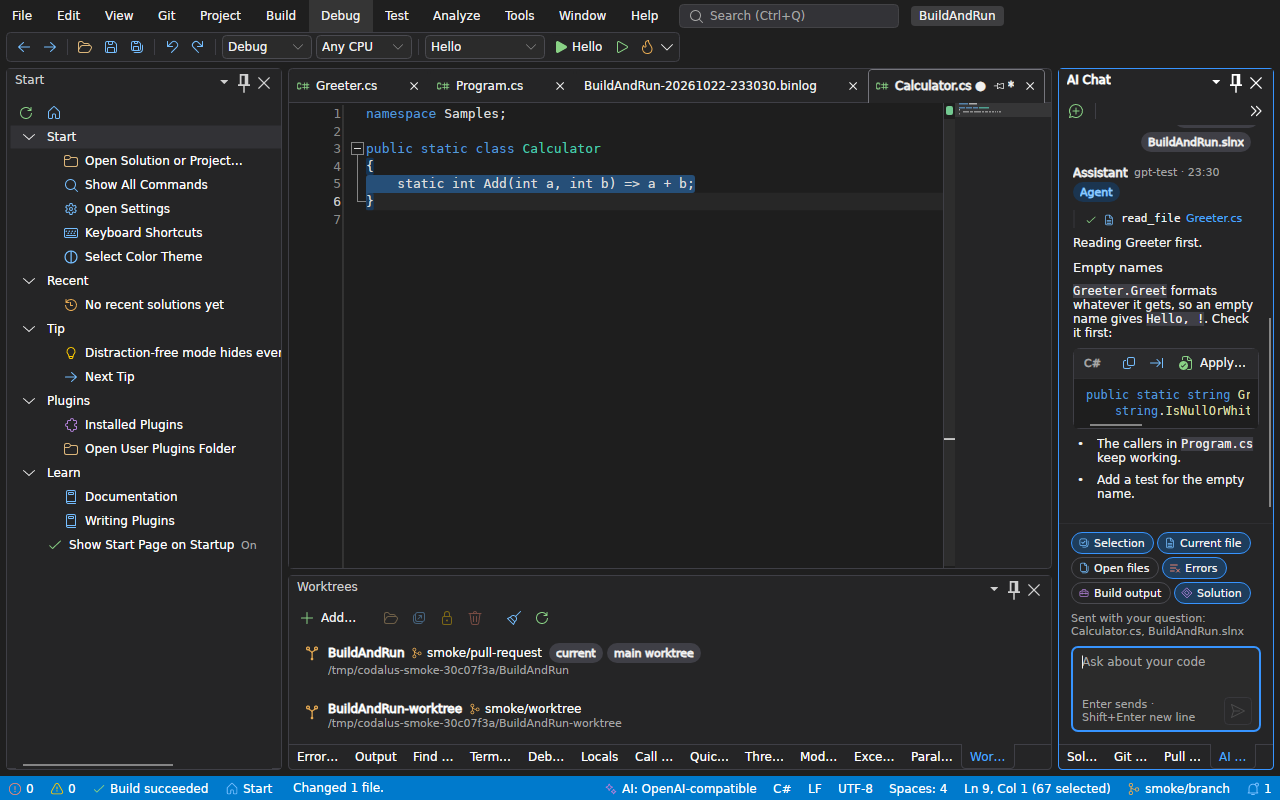Image resolution: width=1280 pixels, height=800 pixels.
Task: Click the Apply... button in AI Chat
Action: pyautogui.click(x=1212, y=363)
